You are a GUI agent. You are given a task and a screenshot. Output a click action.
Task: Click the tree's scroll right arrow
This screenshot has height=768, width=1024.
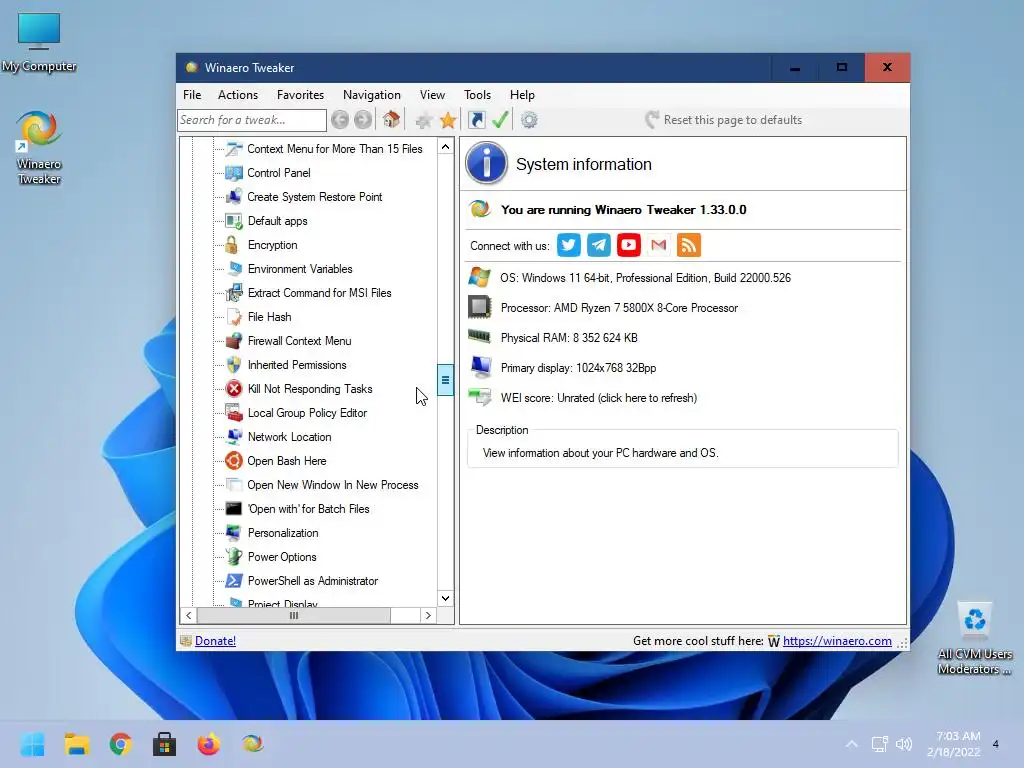(x=428, y=615)
